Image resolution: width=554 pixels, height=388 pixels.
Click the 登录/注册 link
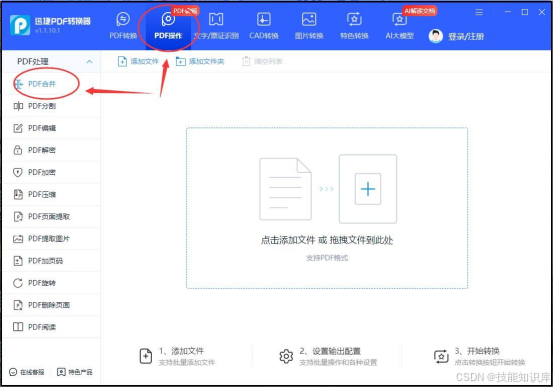[466, 36]
